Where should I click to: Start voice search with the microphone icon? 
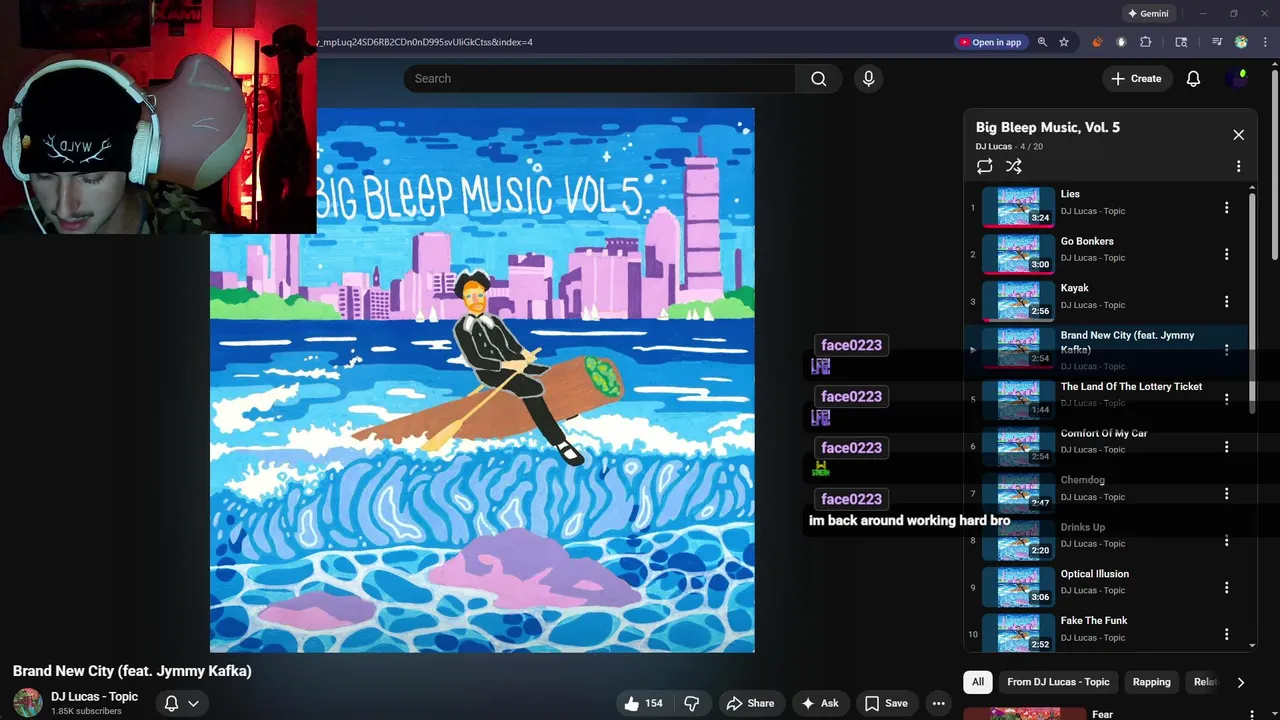(868, 79)
